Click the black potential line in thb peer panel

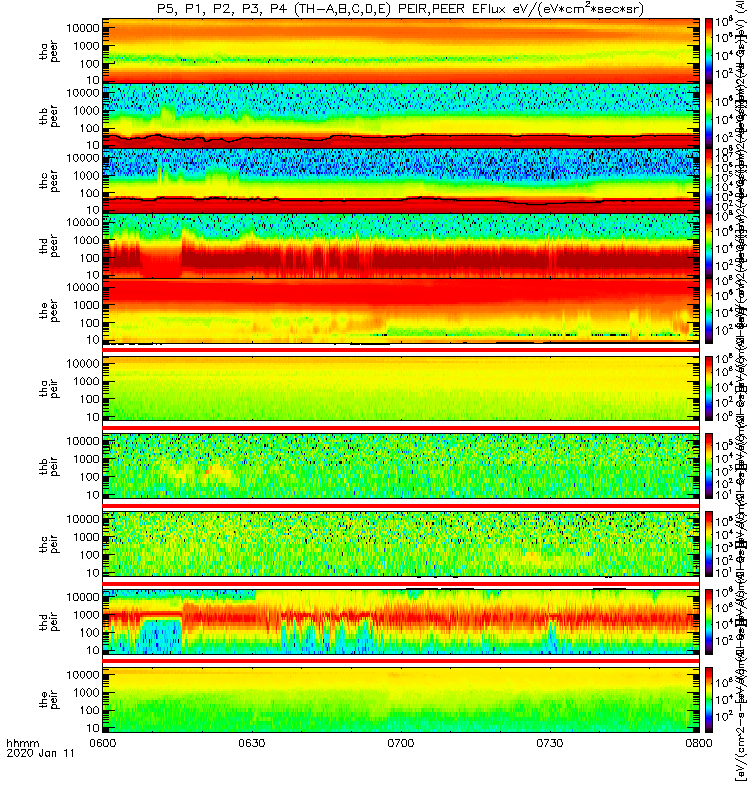401,137
